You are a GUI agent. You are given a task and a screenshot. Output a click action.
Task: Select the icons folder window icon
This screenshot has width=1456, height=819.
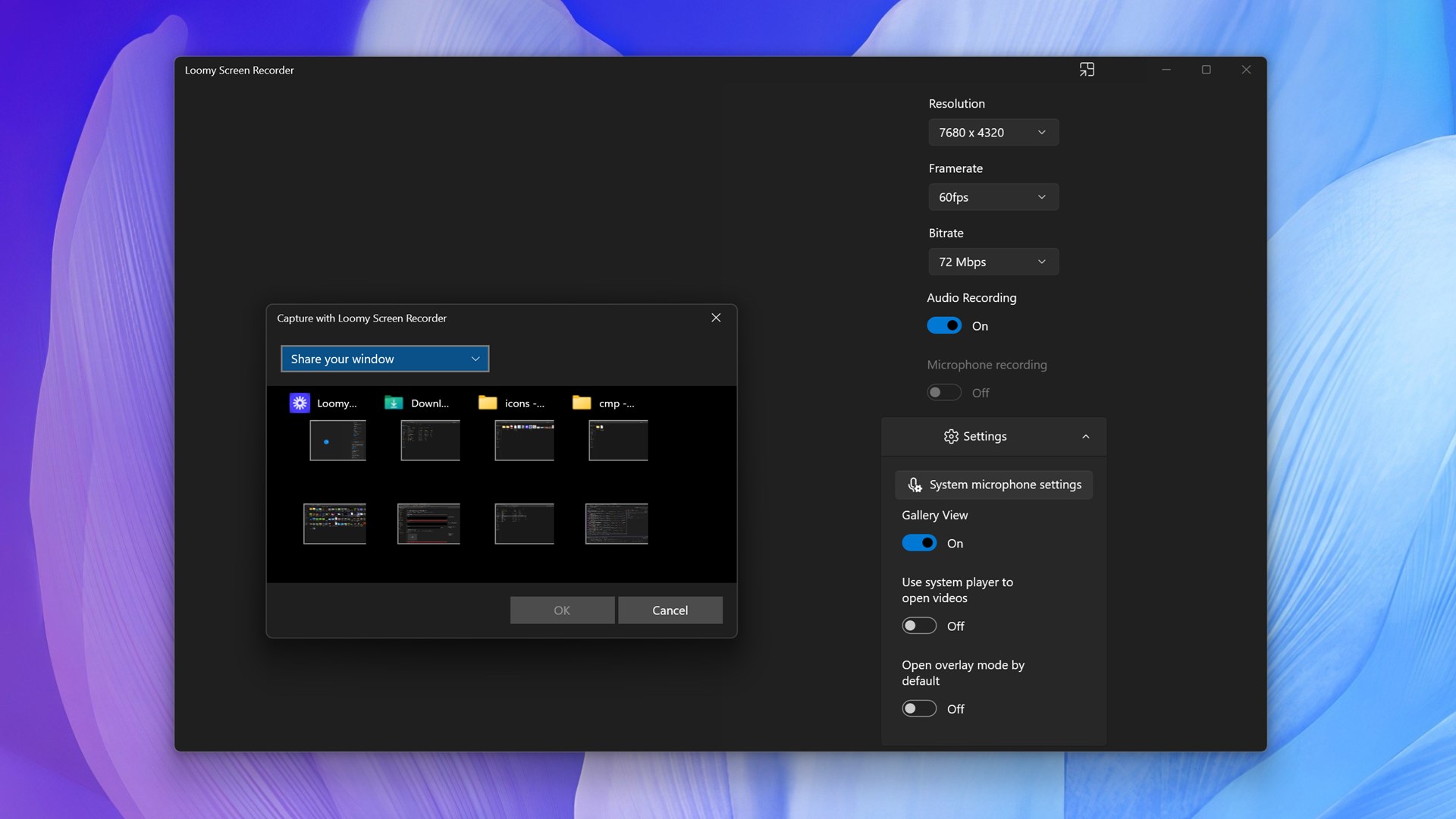pyautogui.click(x=488, y=403)
